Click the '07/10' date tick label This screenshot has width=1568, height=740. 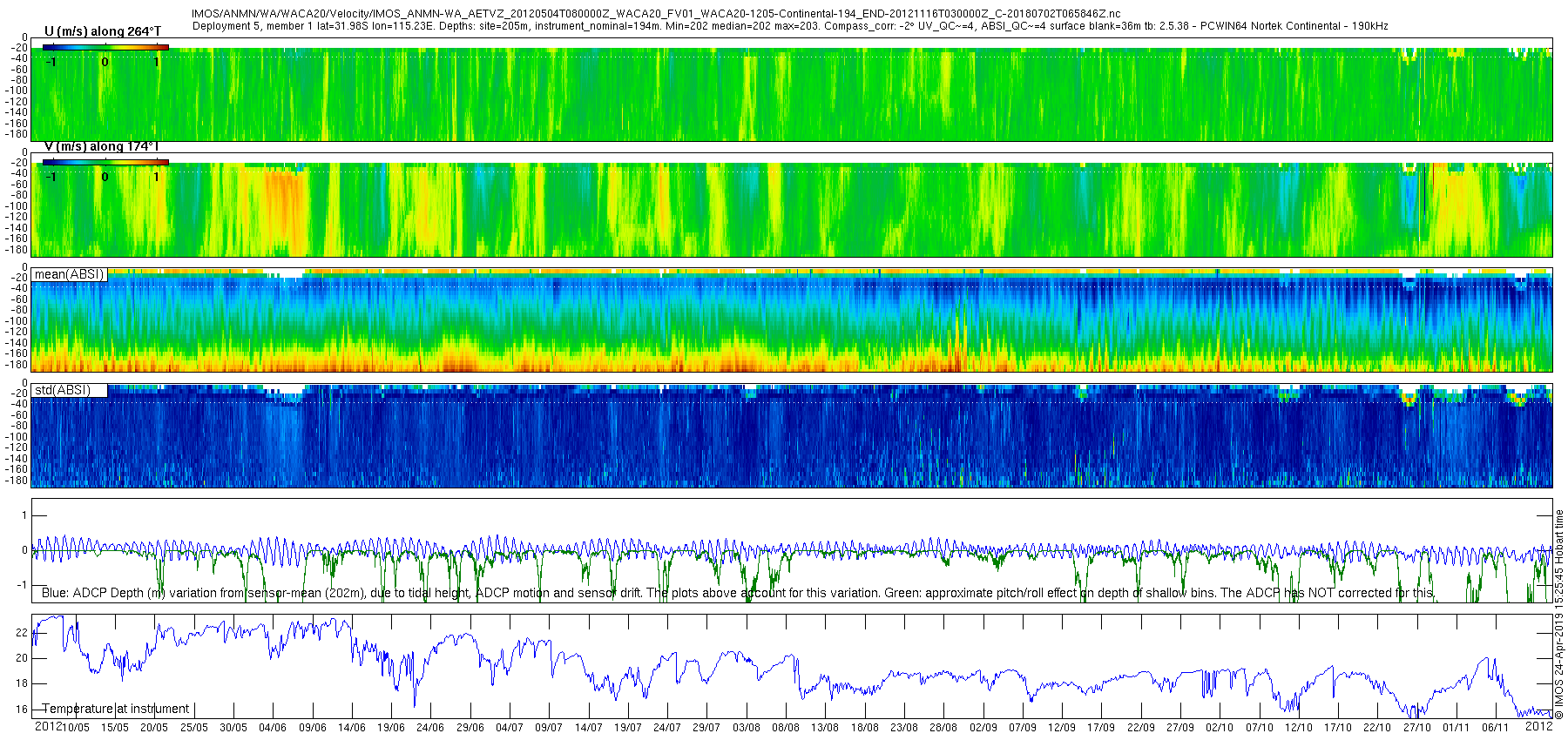[x=1260, y=727]
